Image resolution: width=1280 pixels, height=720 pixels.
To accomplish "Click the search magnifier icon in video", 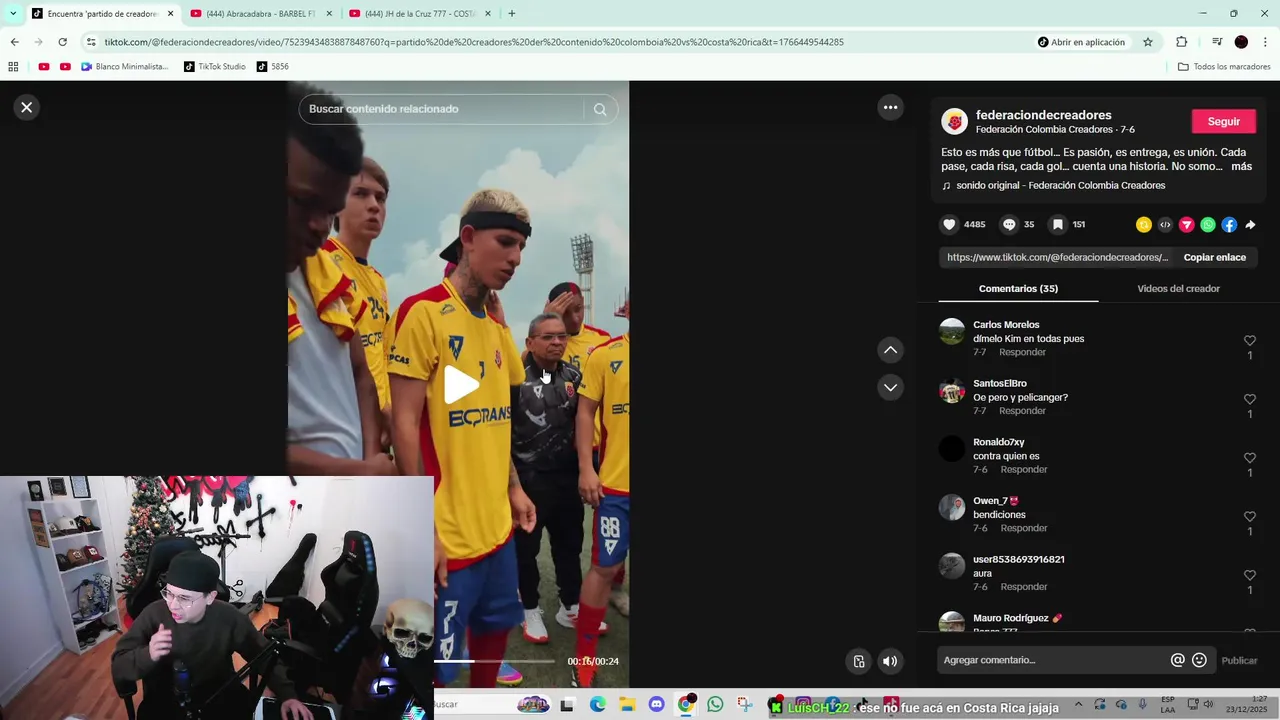I will tap(600, 109).
